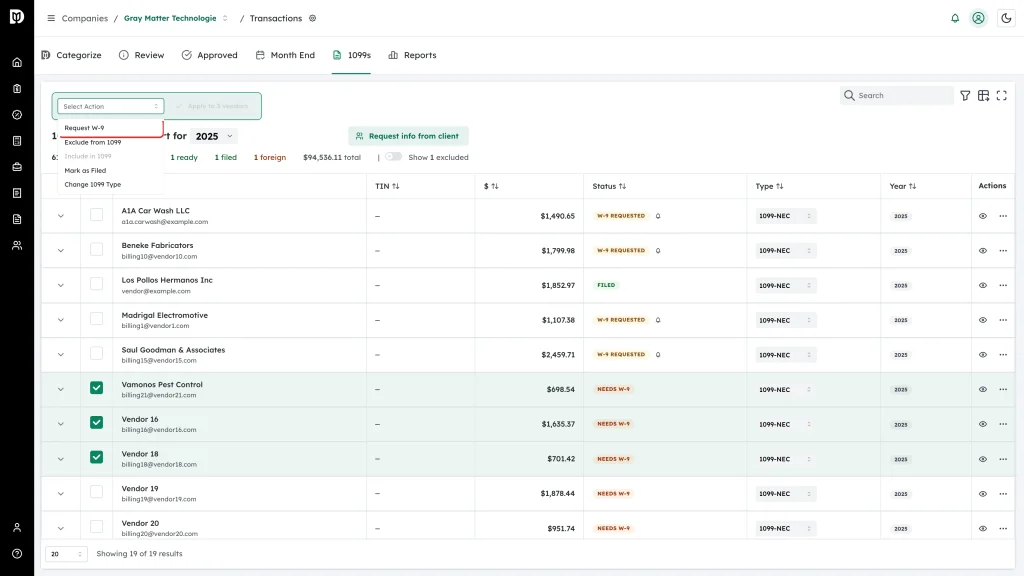Filter by 1 filed vendors
The height and width of the screenshot is (576, 1024).
click(x=226, y=157)
